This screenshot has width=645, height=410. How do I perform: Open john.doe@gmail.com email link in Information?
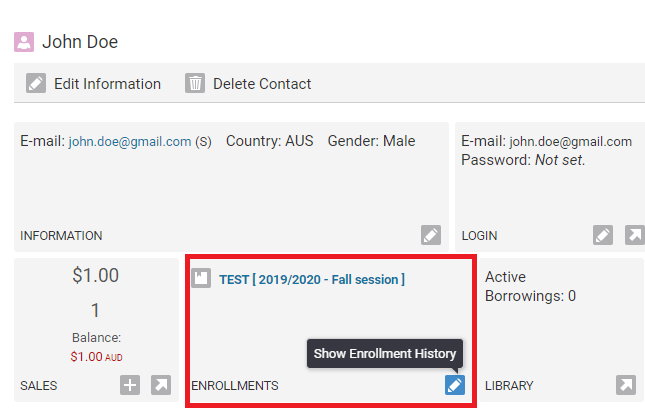129,142
